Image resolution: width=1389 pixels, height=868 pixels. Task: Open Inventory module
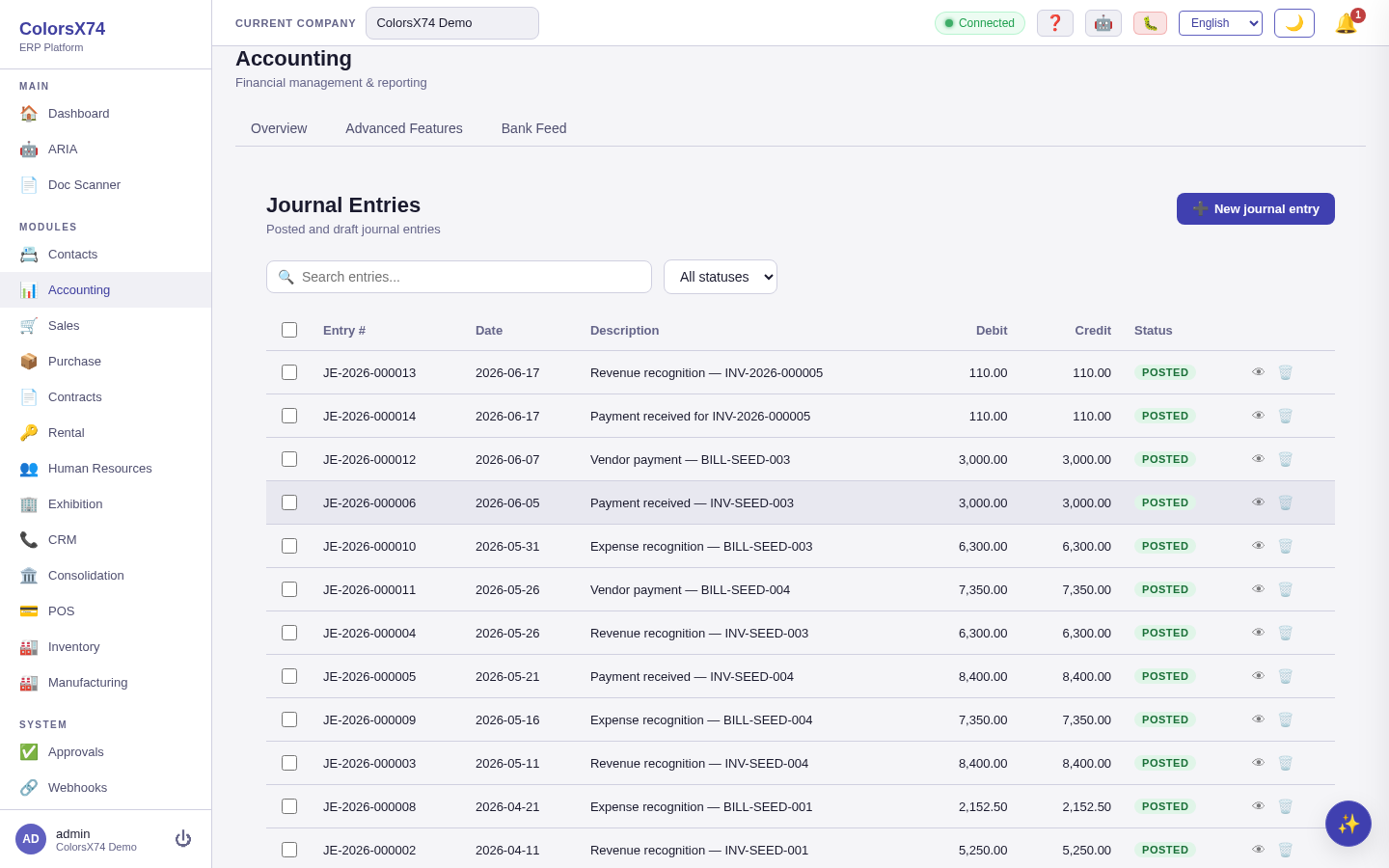click(106, 646)
